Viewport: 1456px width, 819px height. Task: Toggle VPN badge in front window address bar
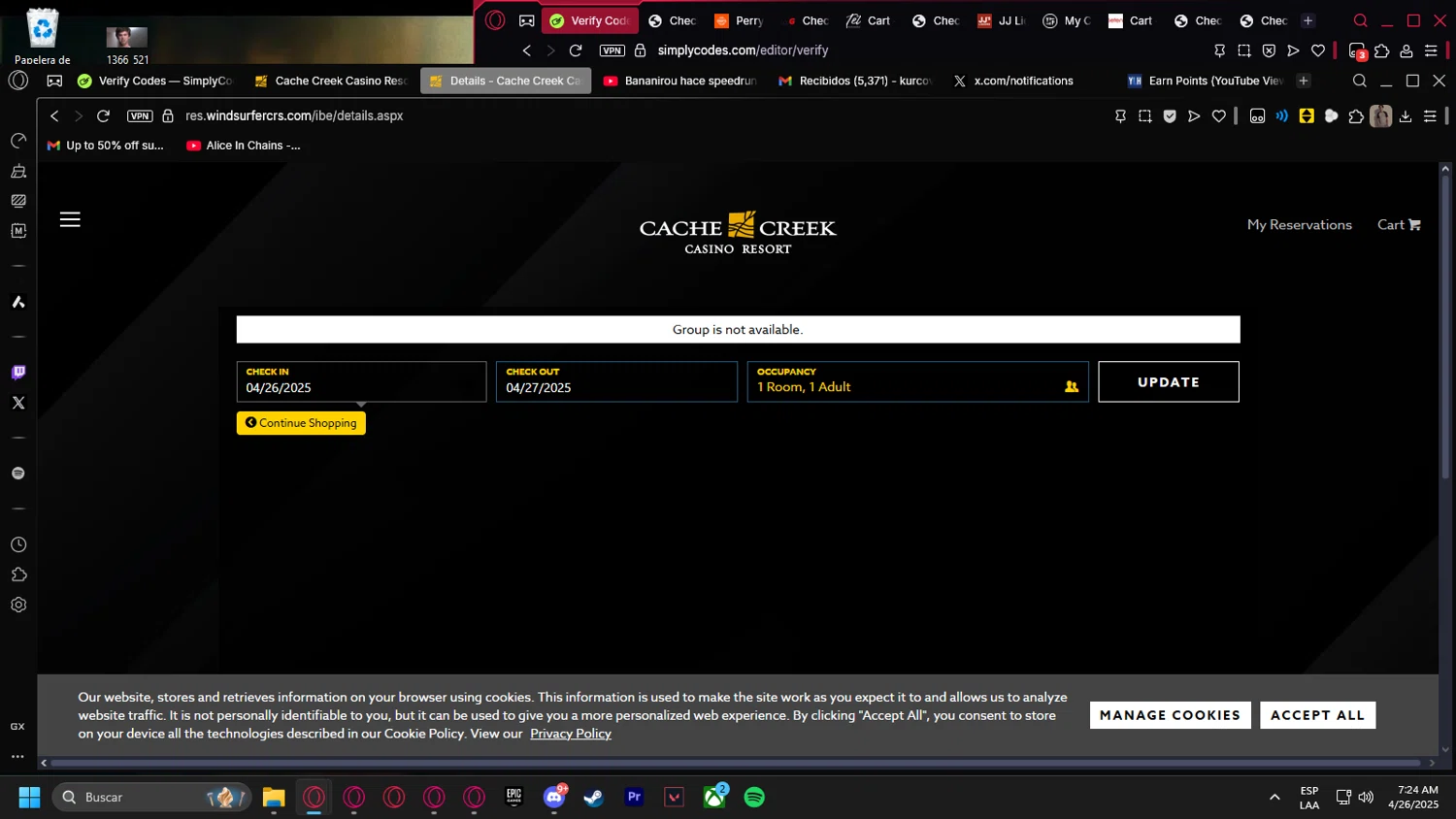[x=140, y=115]
